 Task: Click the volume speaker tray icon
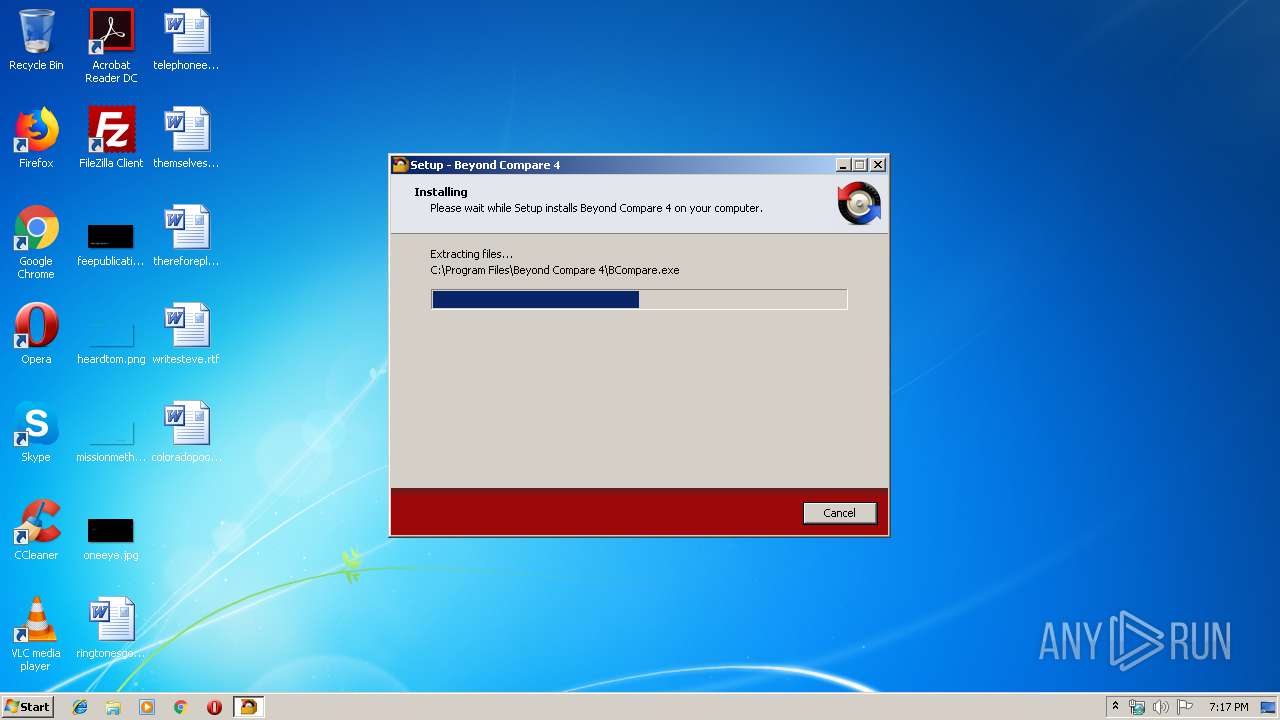pyautogui.click(x=1161, y=707)
